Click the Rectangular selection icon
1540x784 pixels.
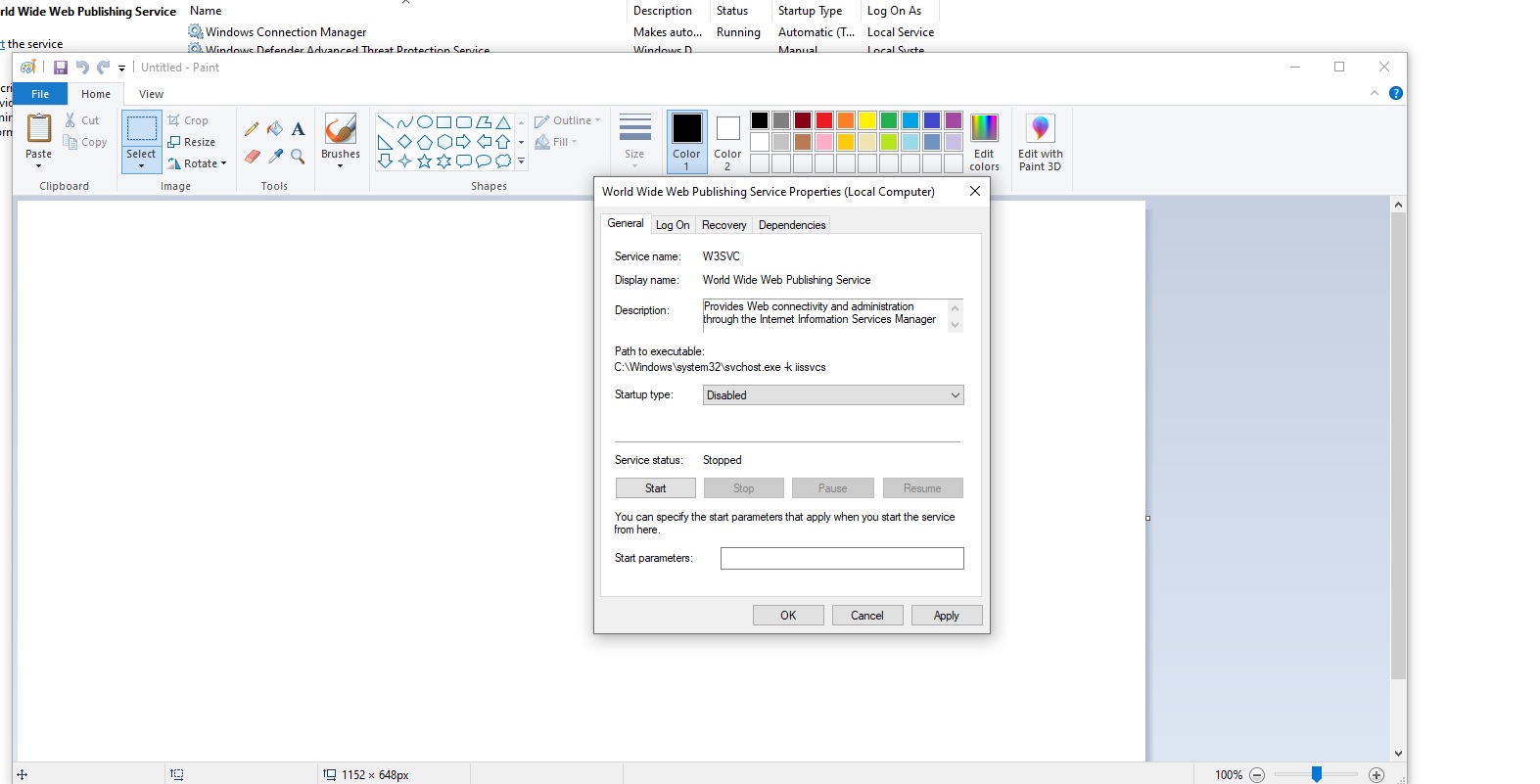[141, 128]
